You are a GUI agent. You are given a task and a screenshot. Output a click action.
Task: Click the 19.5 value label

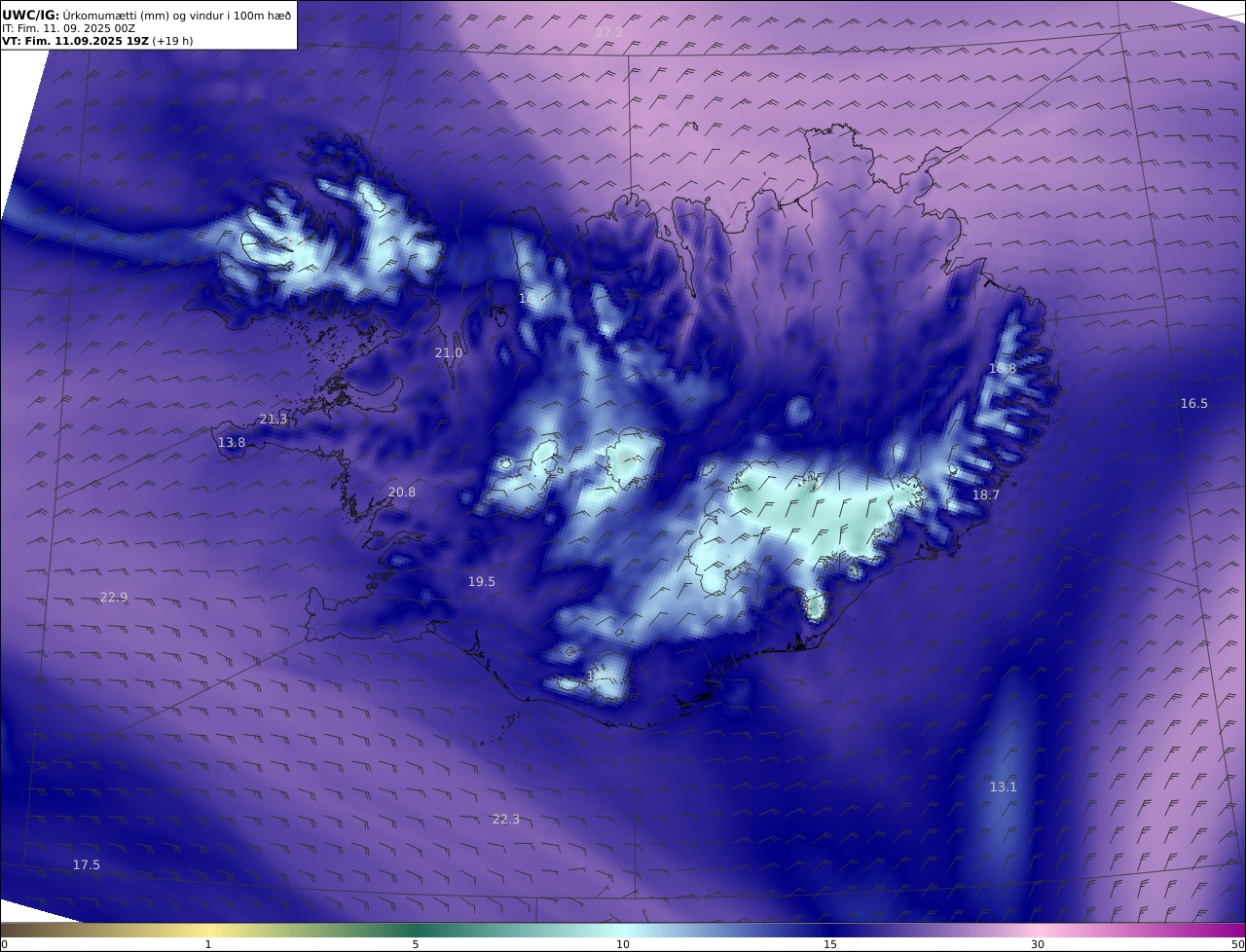[482, 581]
